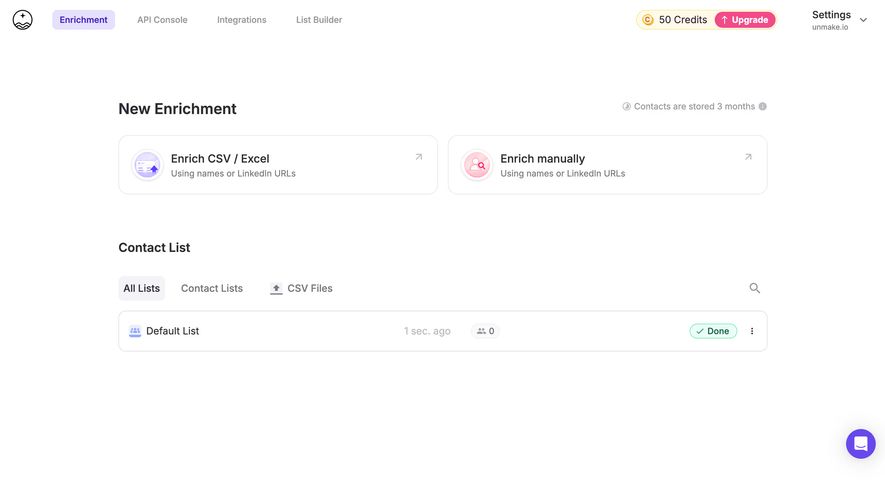
Task: Open the Default List name
Action: point(173,331)
